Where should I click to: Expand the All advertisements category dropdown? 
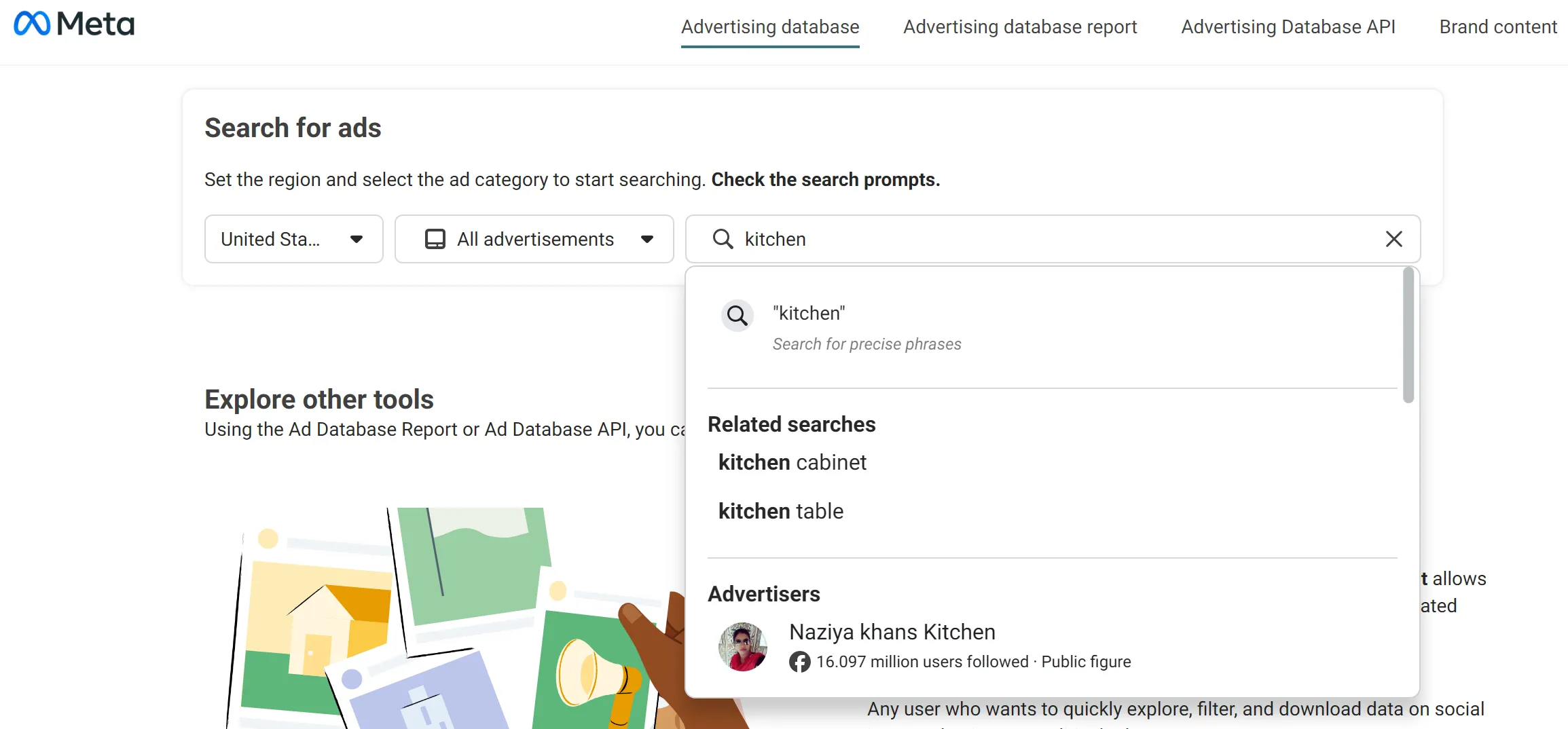pyautogui.click(x=534, y=239)
